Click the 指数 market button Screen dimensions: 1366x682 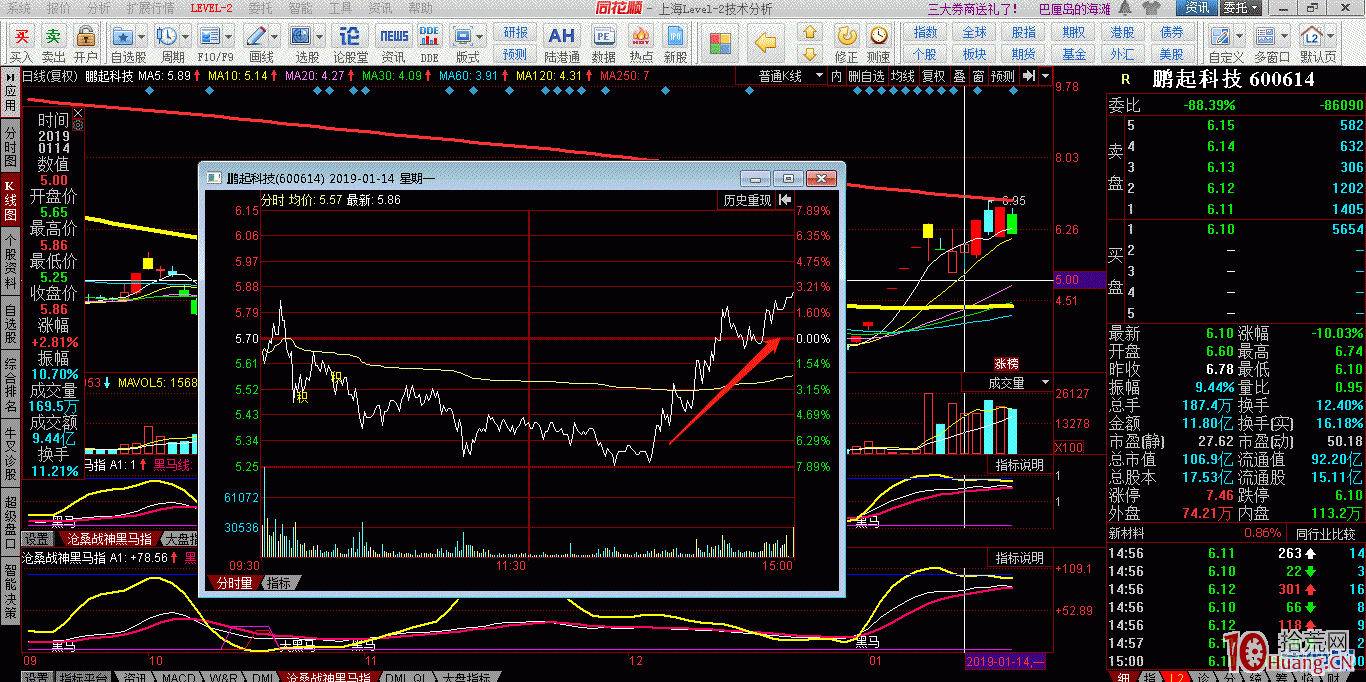point(925,32)
